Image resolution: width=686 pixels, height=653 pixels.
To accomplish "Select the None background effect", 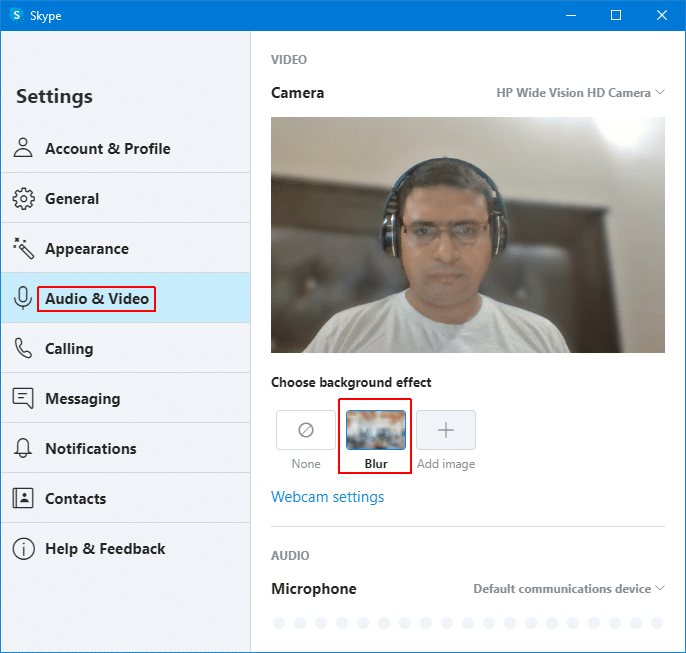I will 306,430.
